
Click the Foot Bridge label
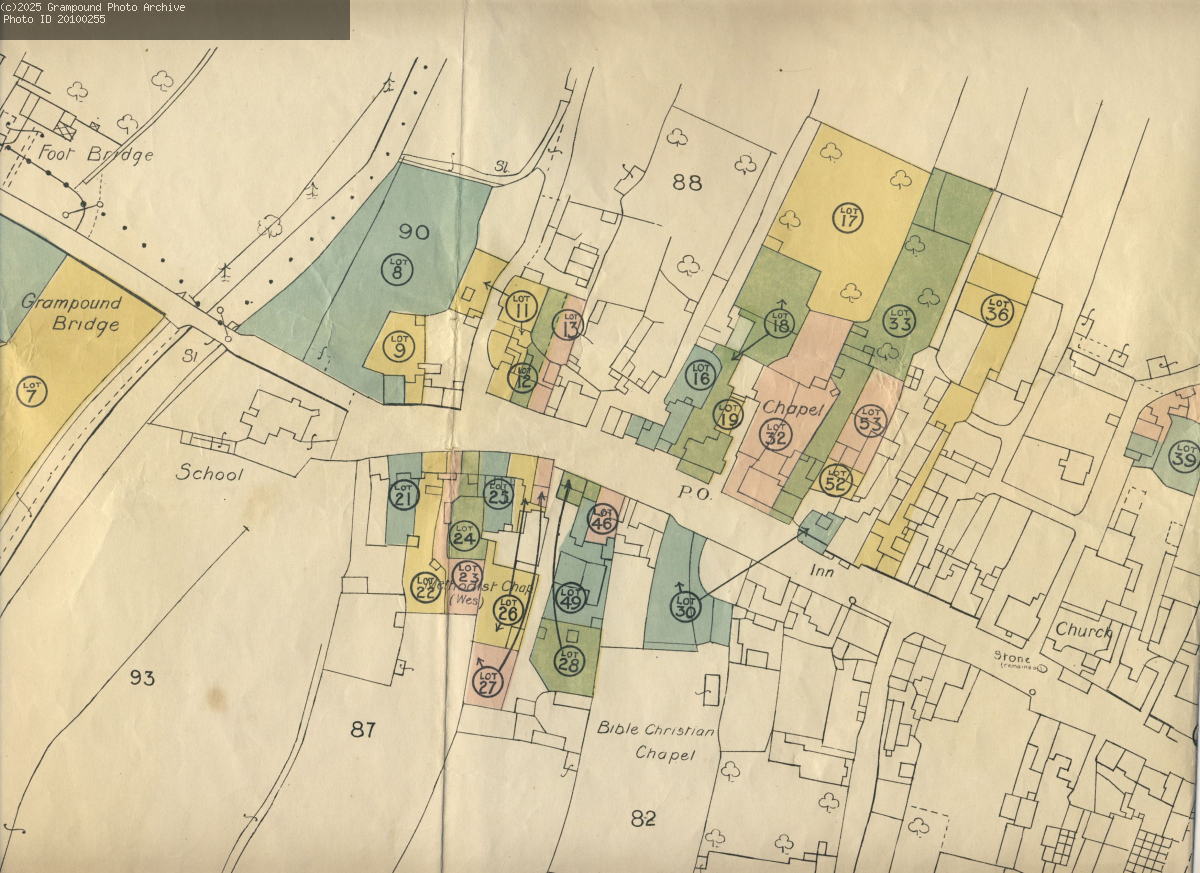click(x=97, y=154)
